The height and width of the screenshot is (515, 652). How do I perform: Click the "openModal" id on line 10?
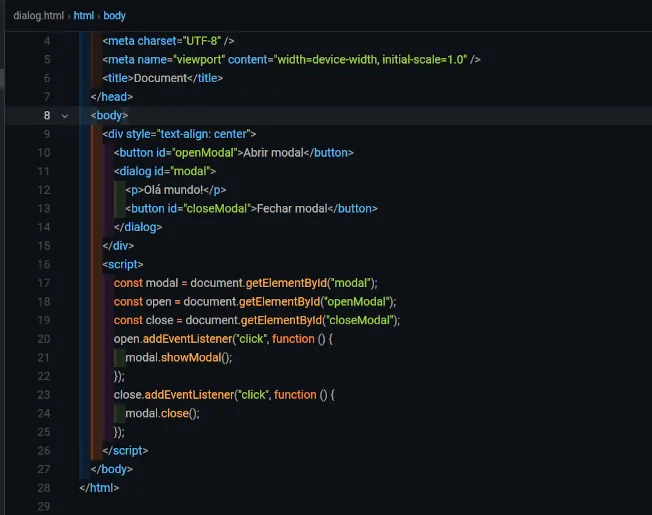[204, 153]
